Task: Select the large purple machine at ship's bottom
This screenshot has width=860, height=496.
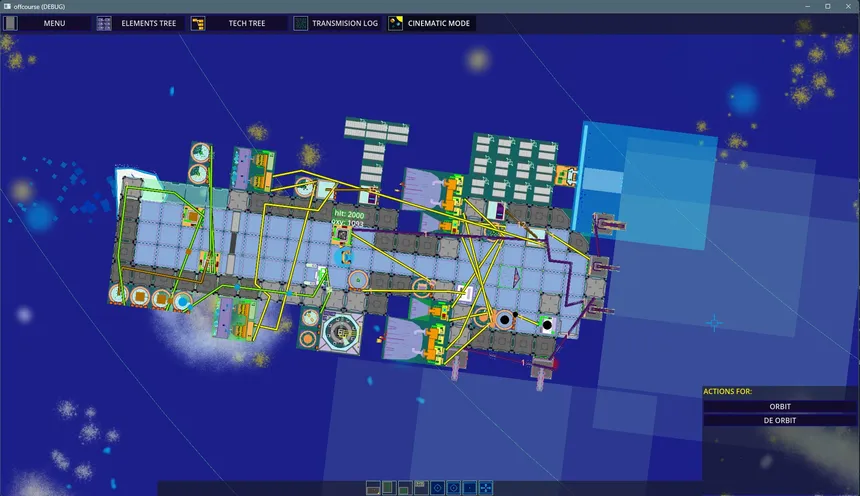Action: pos(417,340)
